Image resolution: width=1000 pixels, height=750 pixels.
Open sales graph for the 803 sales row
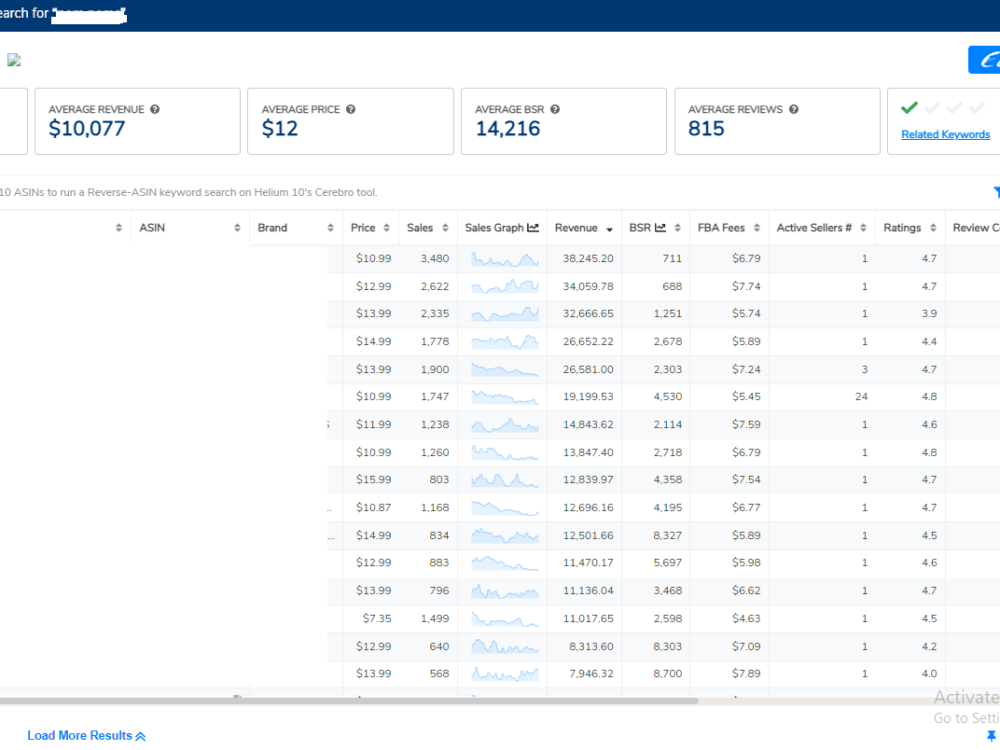pos(504,480)
